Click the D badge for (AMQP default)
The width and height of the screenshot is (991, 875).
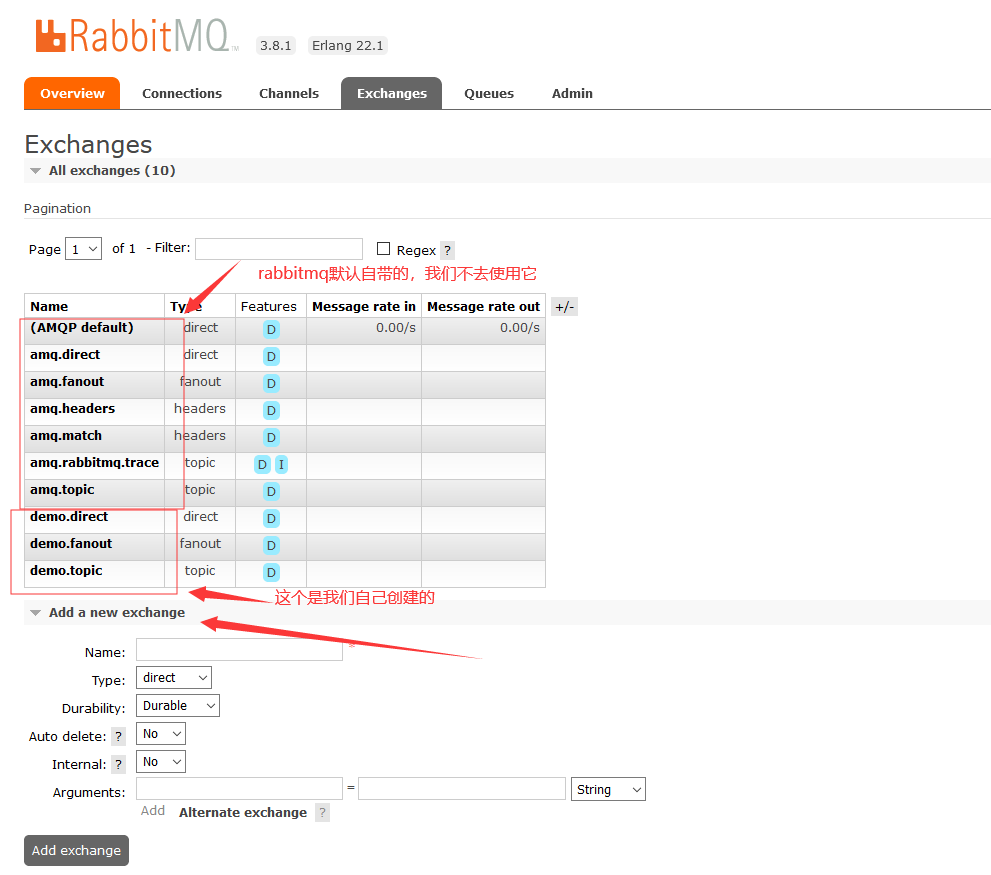[x=271, y=329]
